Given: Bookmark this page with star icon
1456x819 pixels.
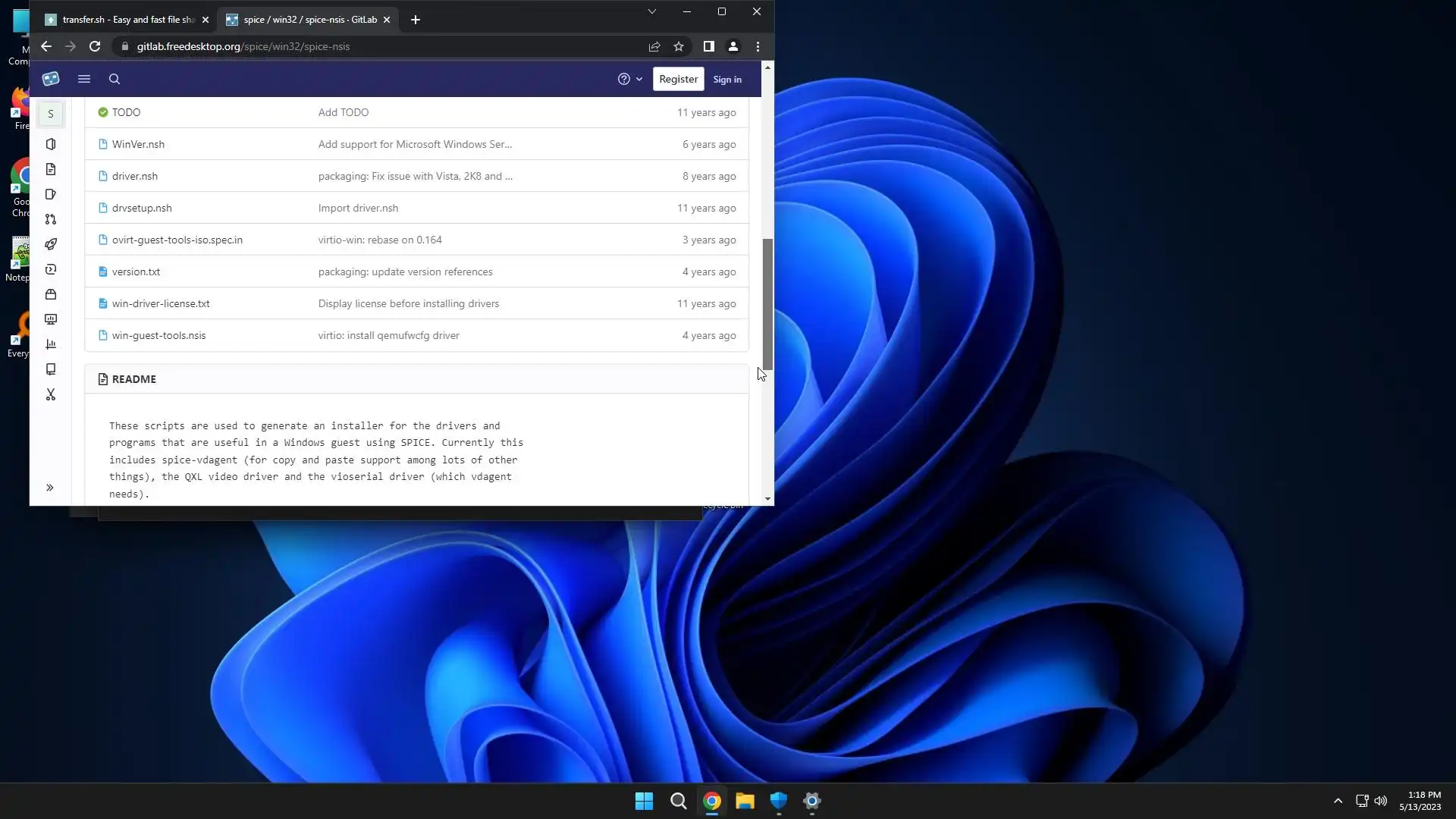Looking at the screenshot, I should tap(679, 46).
